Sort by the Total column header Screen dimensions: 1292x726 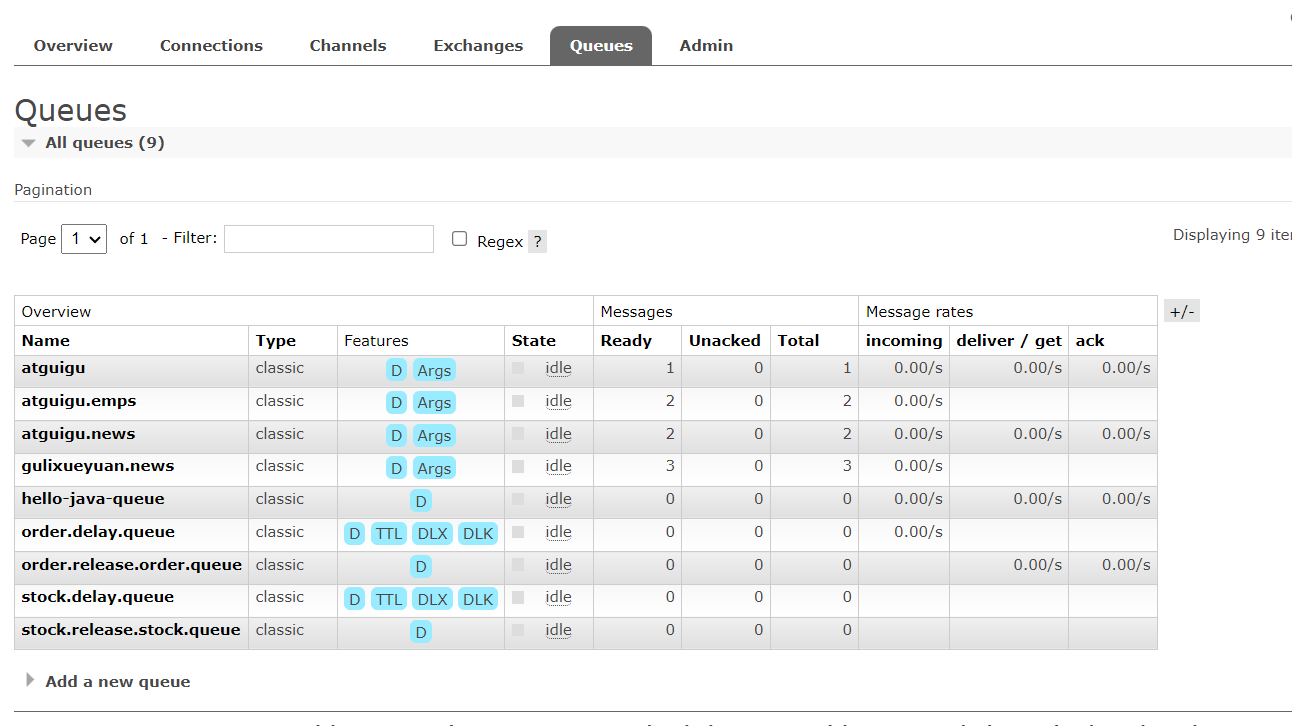[x=798, y=341]
